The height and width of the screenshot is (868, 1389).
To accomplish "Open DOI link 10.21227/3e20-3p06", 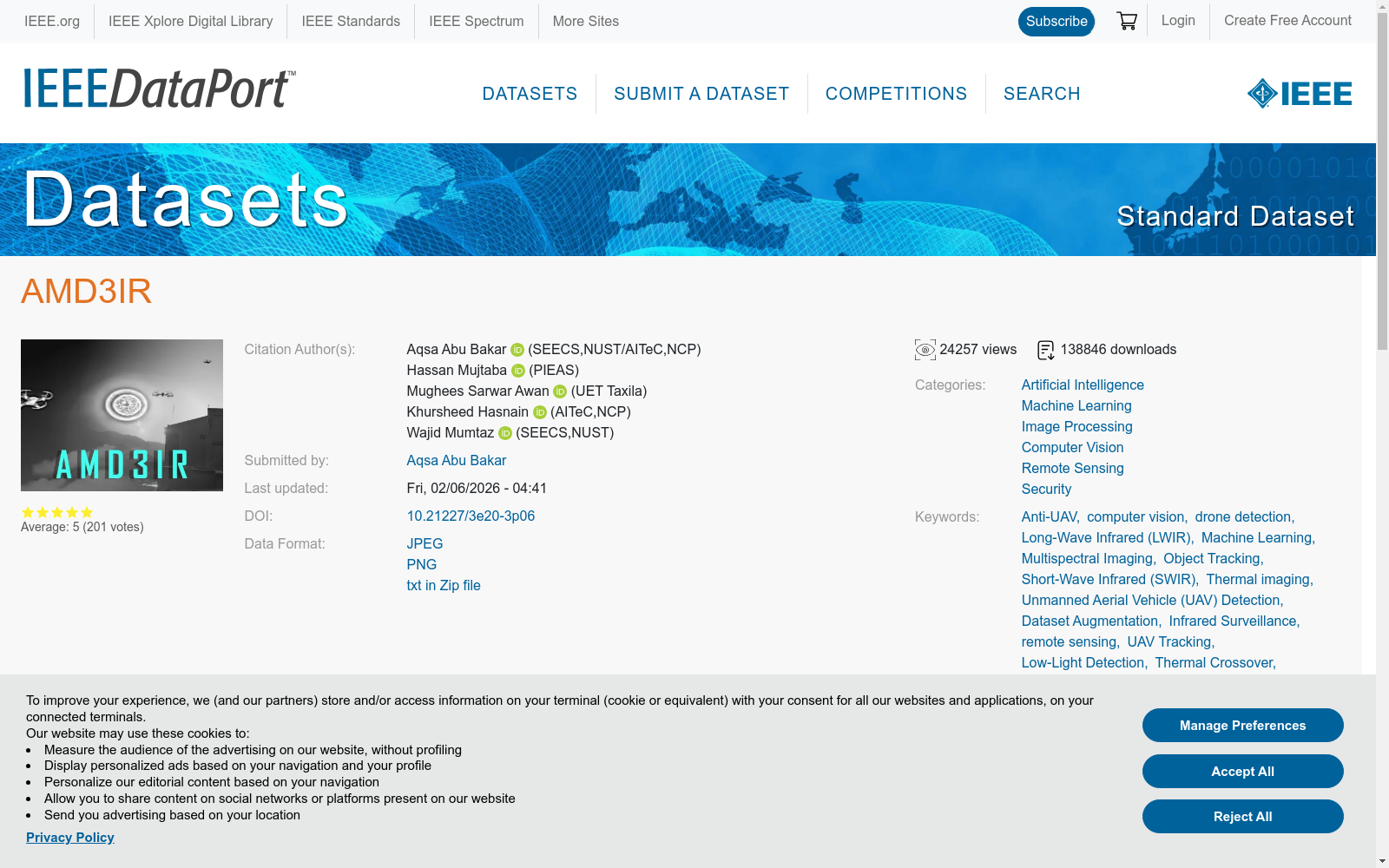I will (471, 516).
